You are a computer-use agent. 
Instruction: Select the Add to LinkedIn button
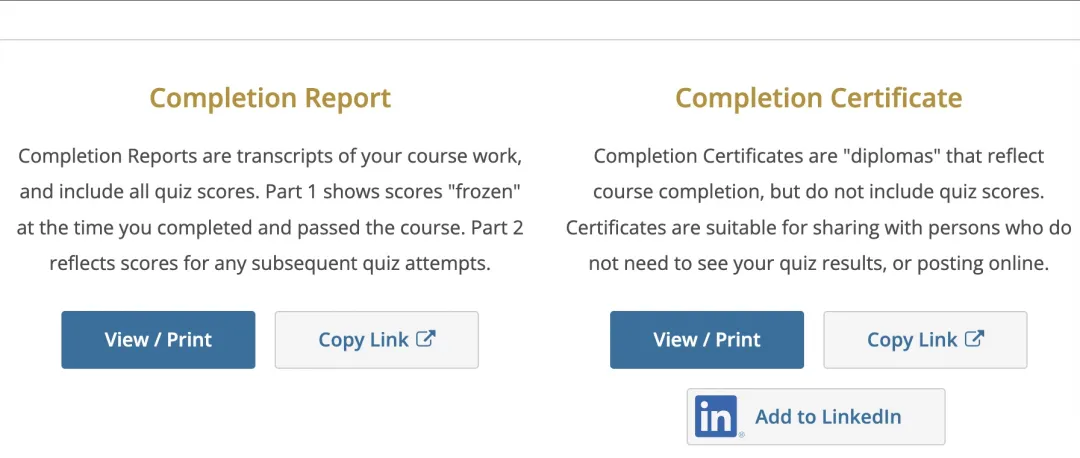click(816, 417)
